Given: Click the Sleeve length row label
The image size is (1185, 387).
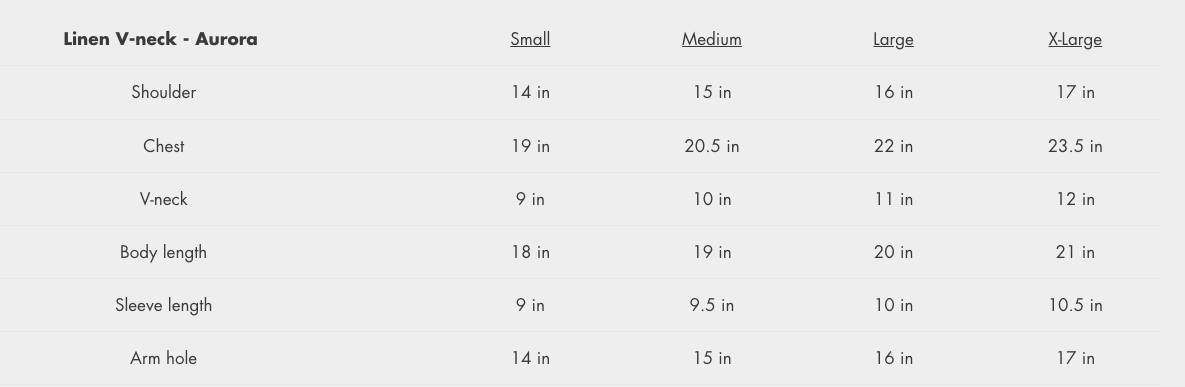Looking at the screenshot, I should pyautogui.click(x=163, y=305).
